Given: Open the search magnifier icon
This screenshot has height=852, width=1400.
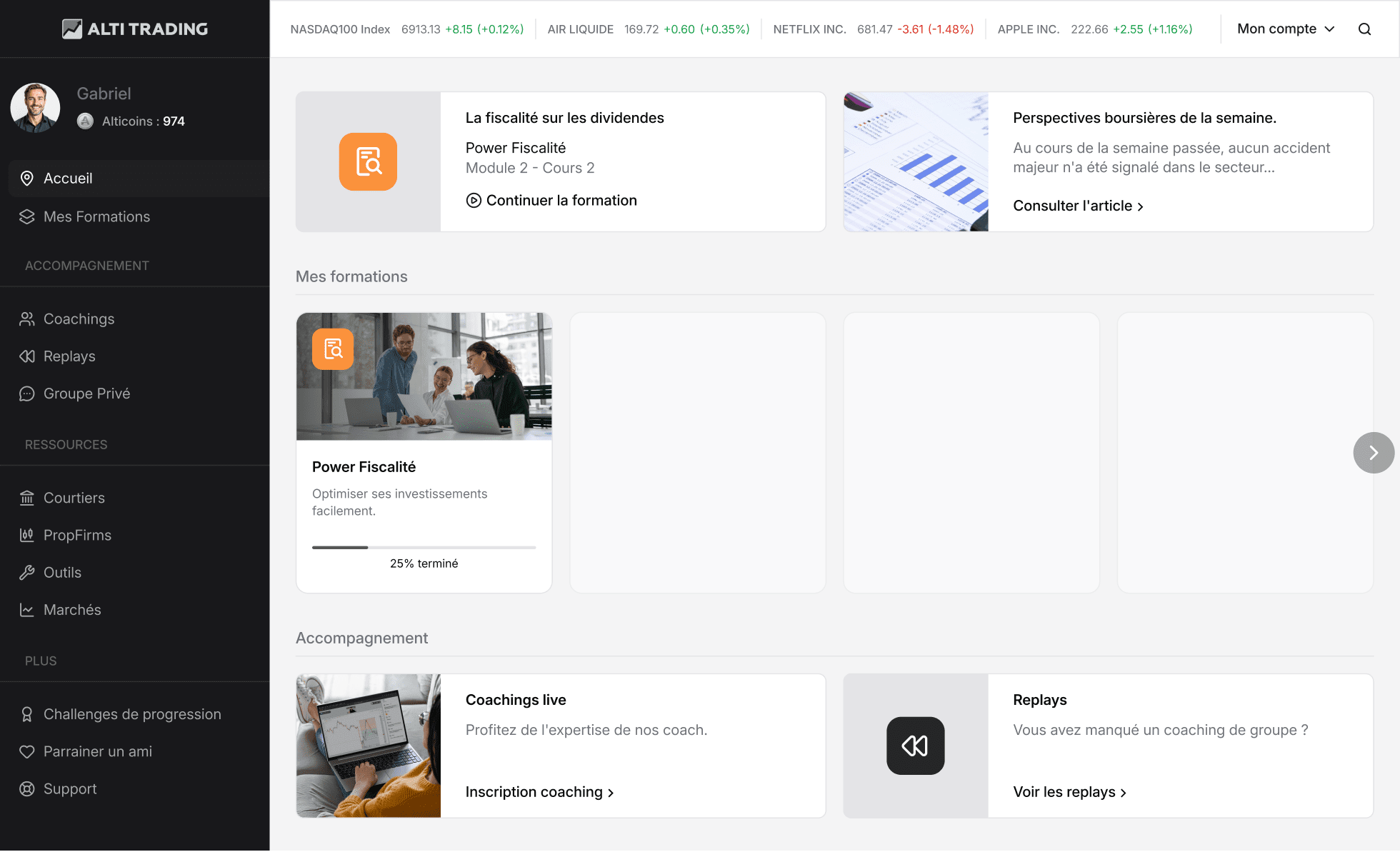Looking at the screenshot, I should coord(1364,29).
